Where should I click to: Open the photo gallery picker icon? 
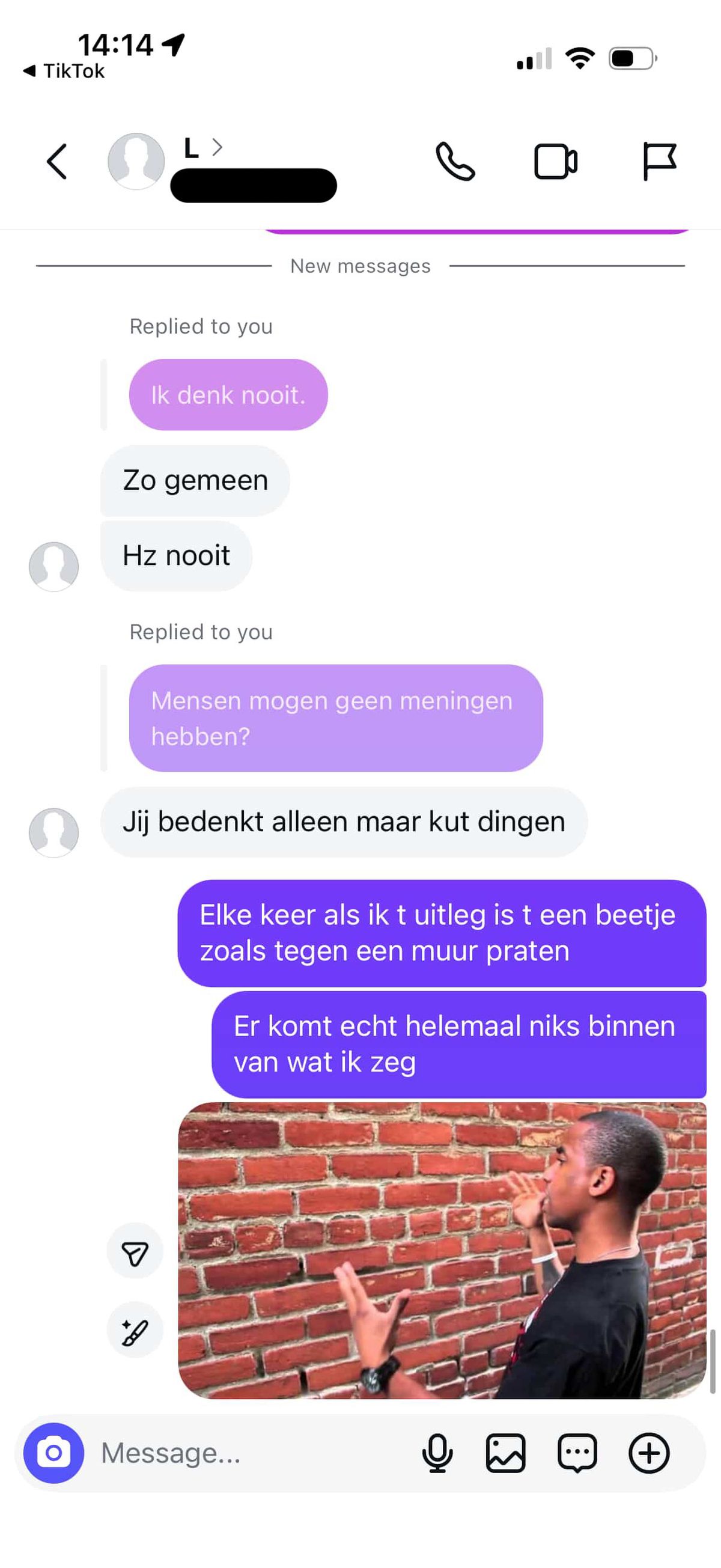(x=505, y=1453)
